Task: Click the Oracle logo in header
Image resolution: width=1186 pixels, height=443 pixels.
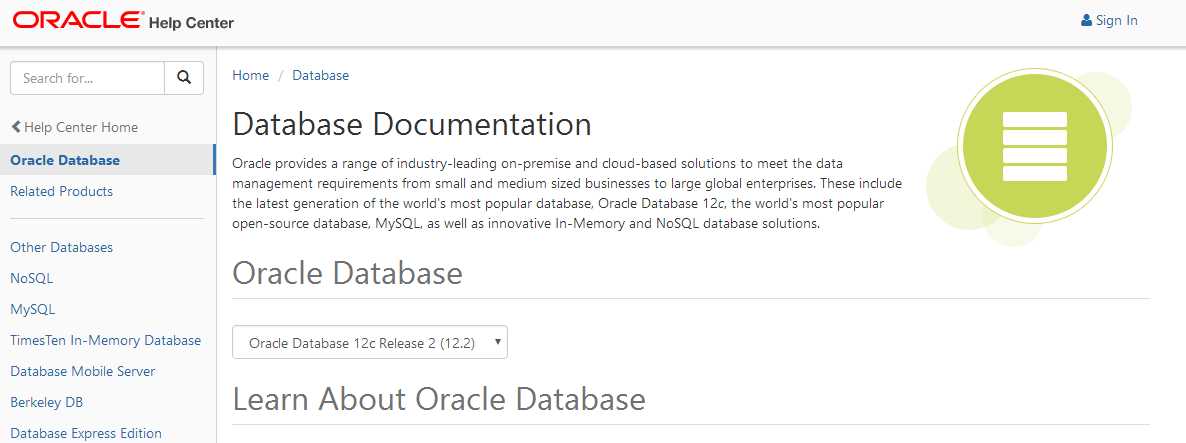Action: (x=78, y=21)
